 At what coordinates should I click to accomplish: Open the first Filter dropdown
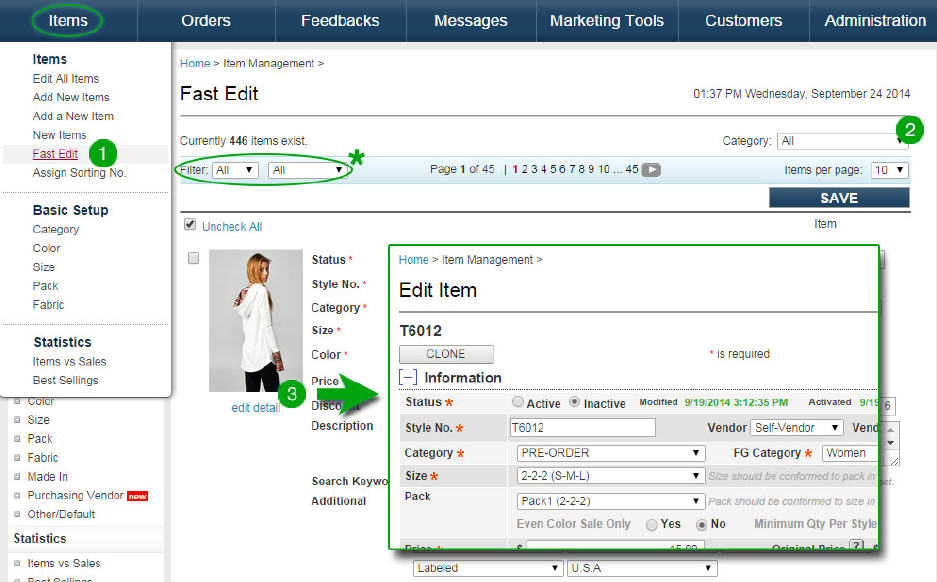click(235, 170)
